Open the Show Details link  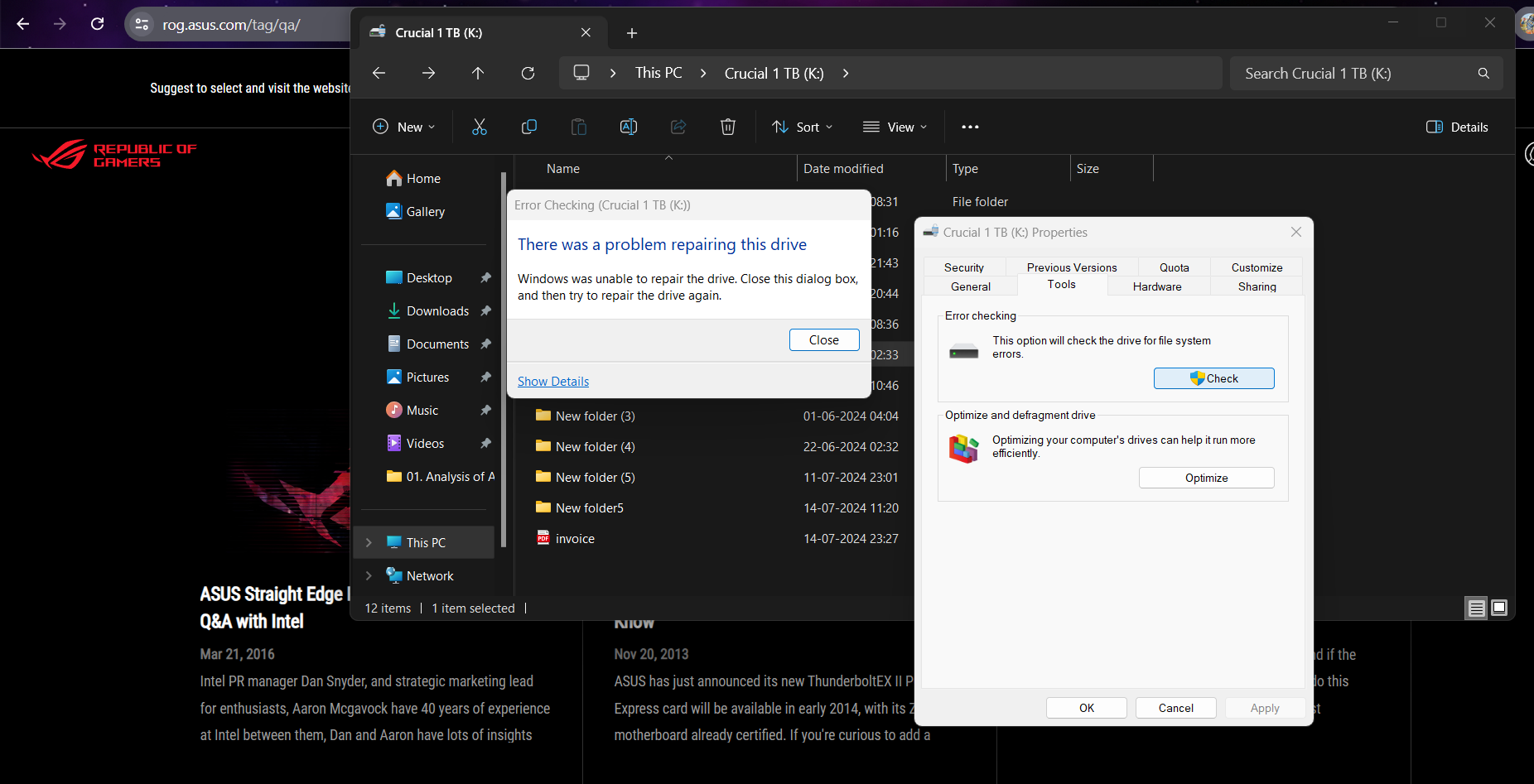[553, 381]
